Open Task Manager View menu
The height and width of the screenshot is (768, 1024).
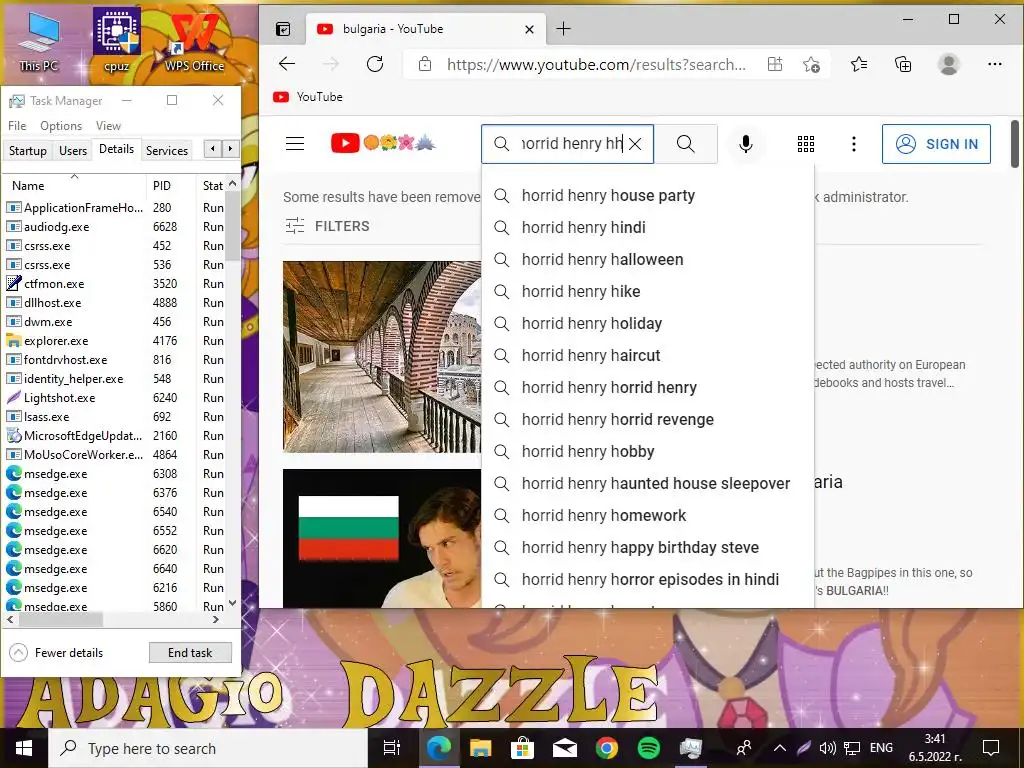coord(108,125)
